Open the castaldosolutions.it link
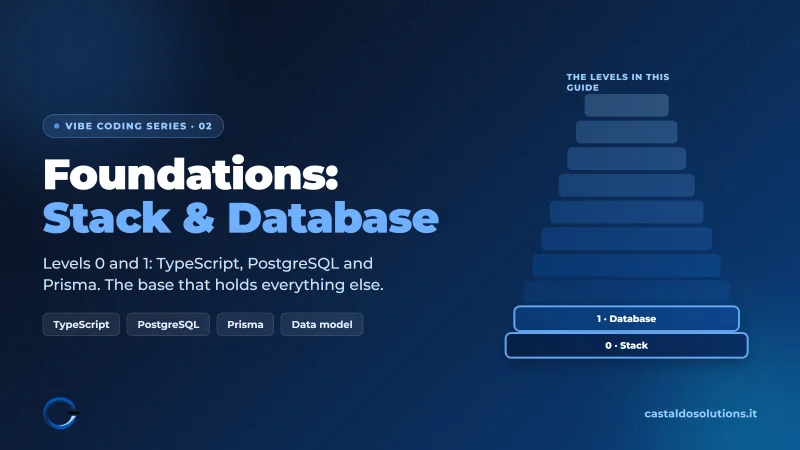Screen dimensions: 800x450 click(x=701, y=414)
